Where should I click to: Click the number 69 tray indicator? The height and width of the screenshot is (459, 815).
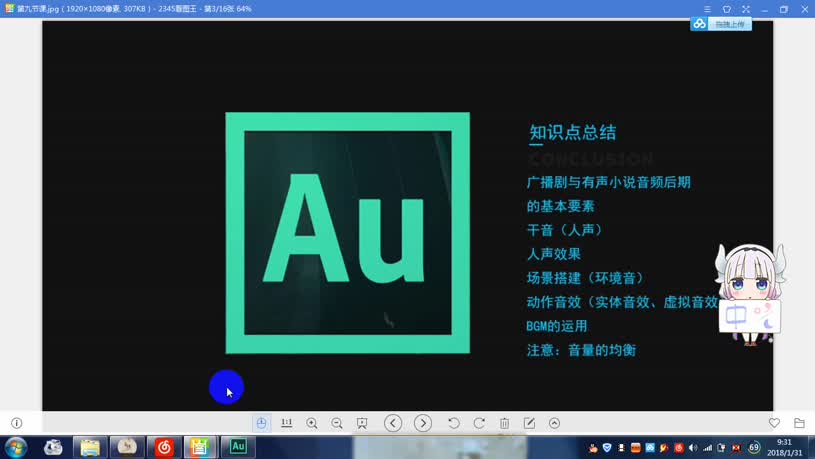point(754,447)
